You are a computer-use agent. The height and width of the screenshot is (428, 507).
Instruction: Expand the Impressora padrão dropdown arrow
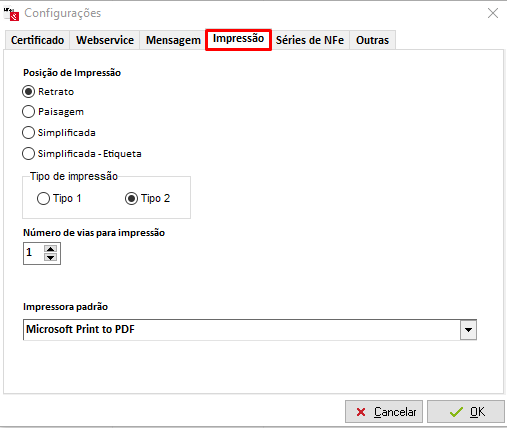468,330
